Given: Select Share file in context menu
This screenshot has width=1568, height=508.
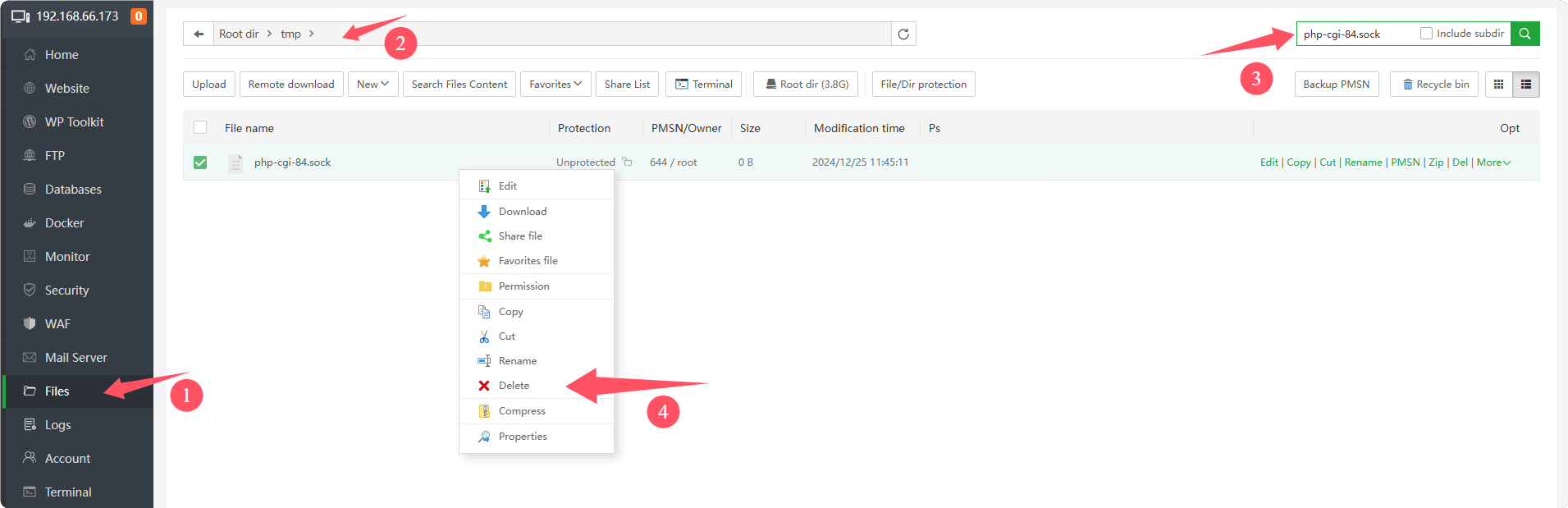Looking at the screenshot, I should 537,236.
